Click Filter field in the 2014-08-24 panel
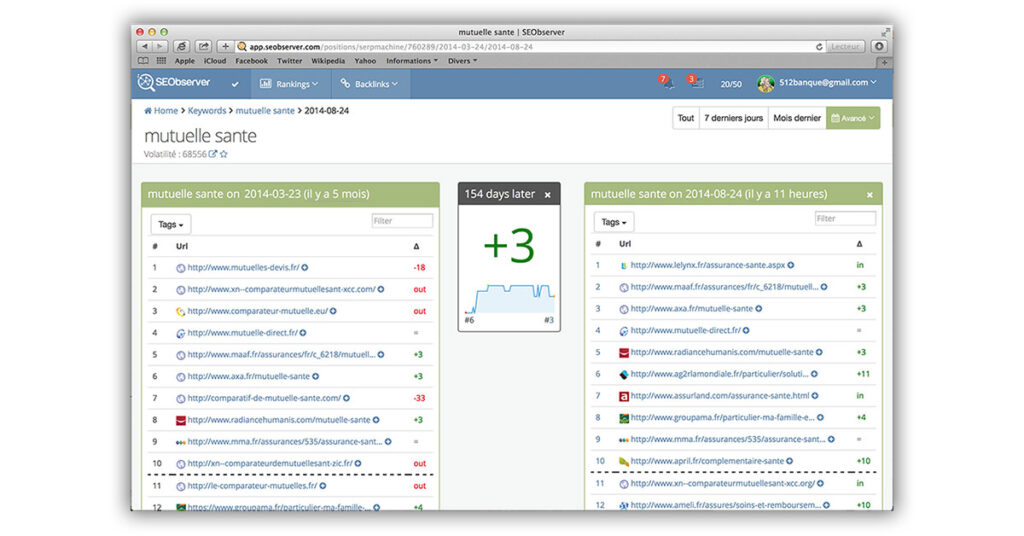 pos(845,219)
